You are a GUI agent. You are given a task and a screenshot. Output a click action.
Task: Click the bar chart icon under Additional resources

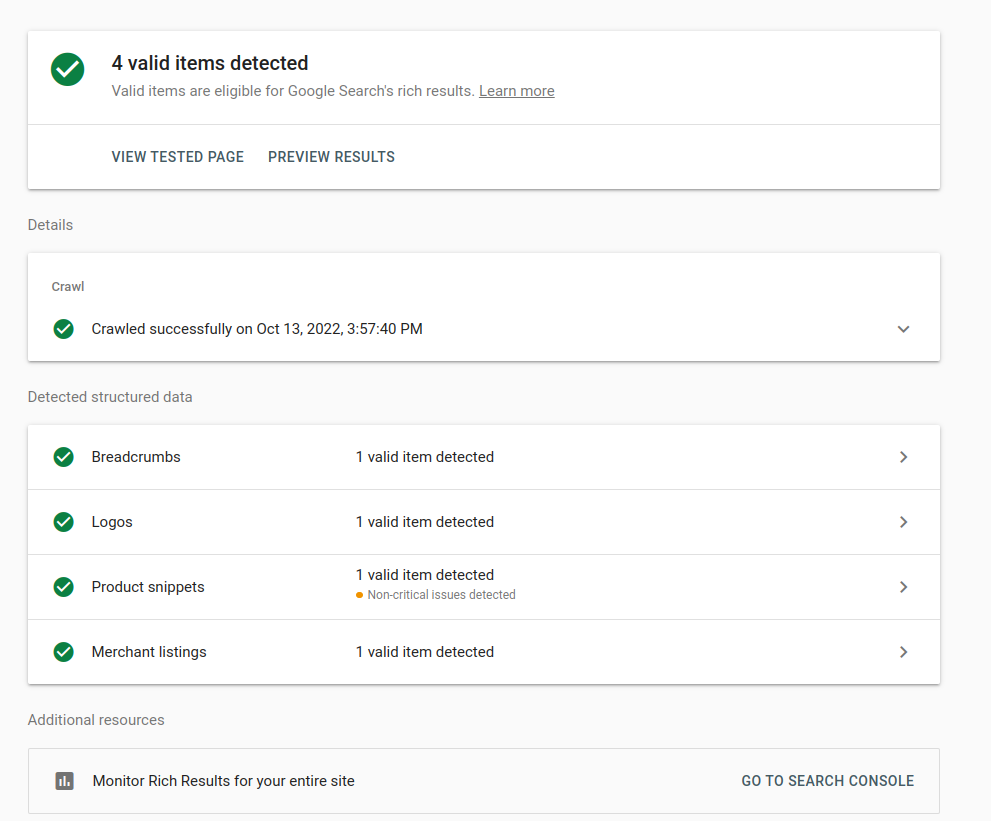(x=64, y=781)
